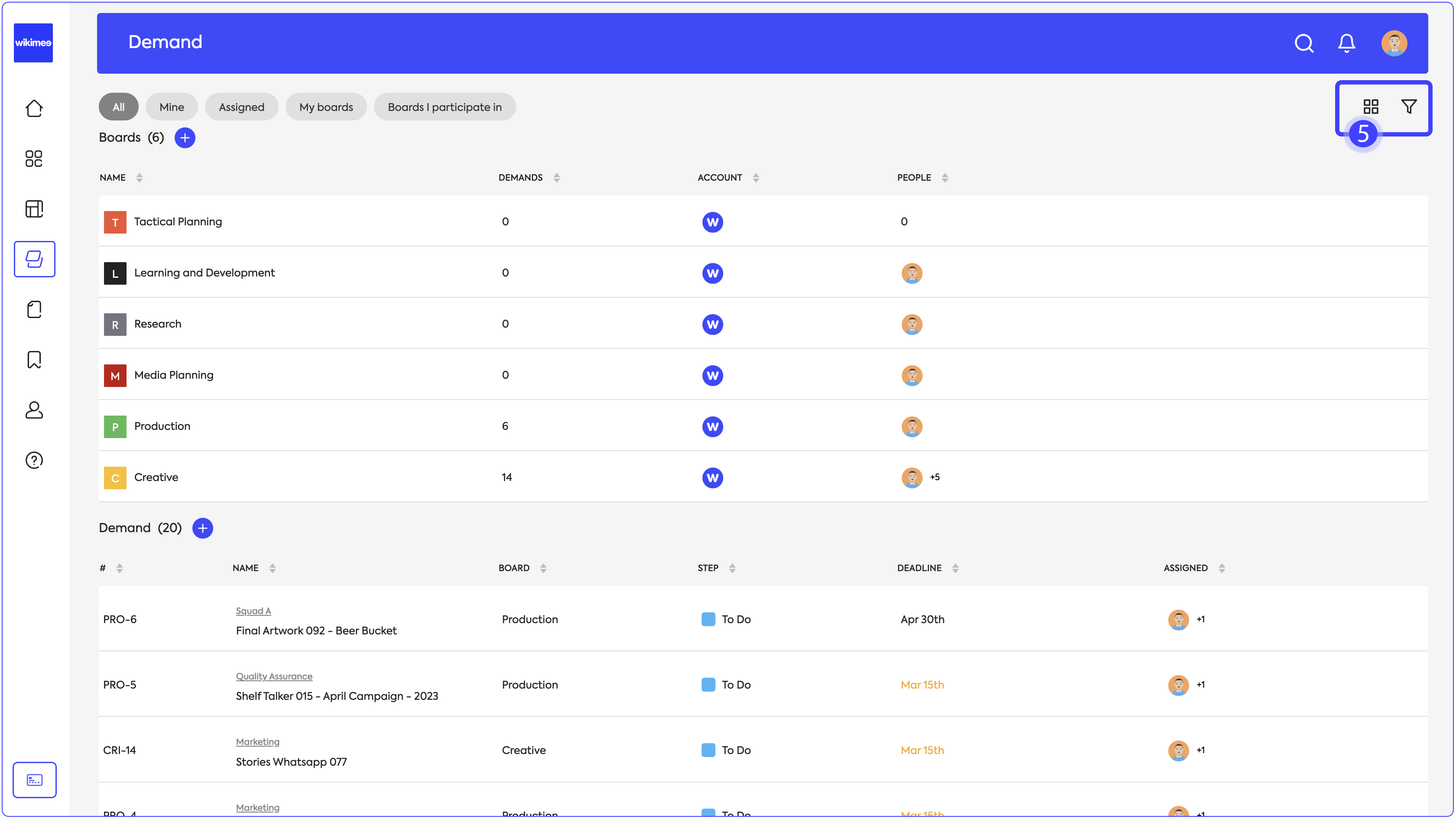Image resolution: width=1456 pixels, height=819 pixels.
Task: Add new demand with plus button
Action: click(202, 528)
